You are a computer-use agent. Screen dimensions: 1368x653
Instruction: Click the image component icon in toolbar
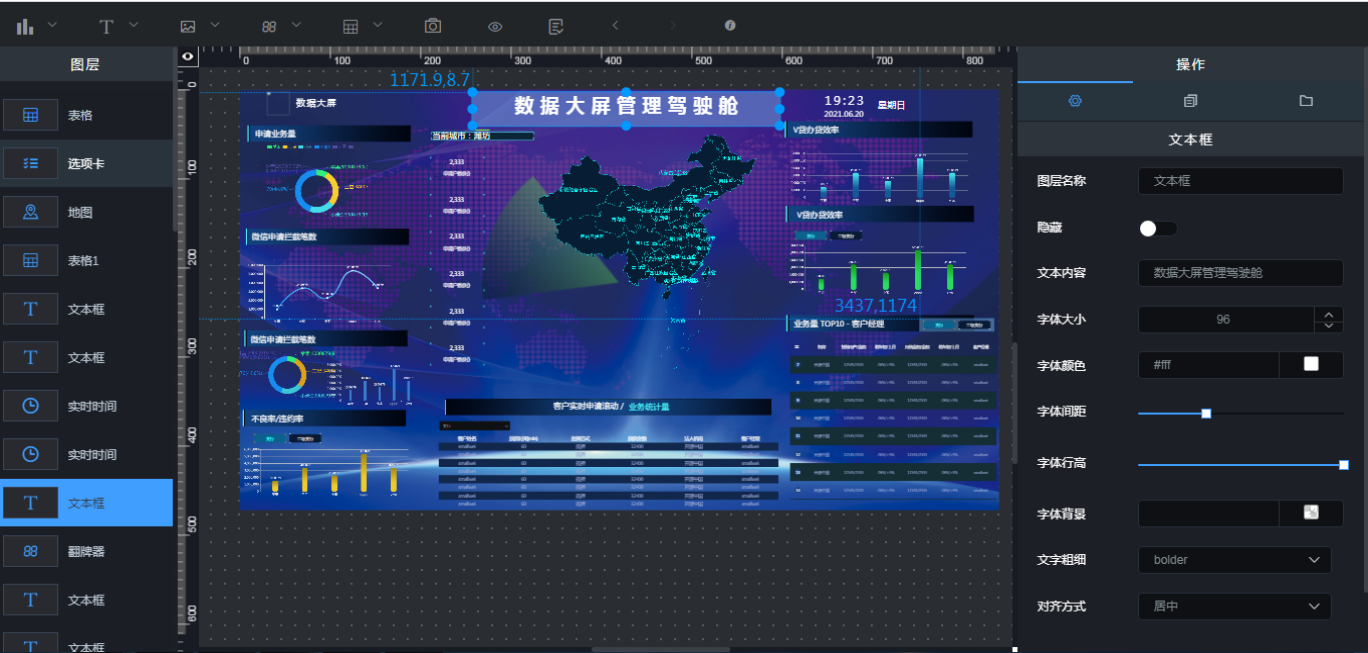187,26
